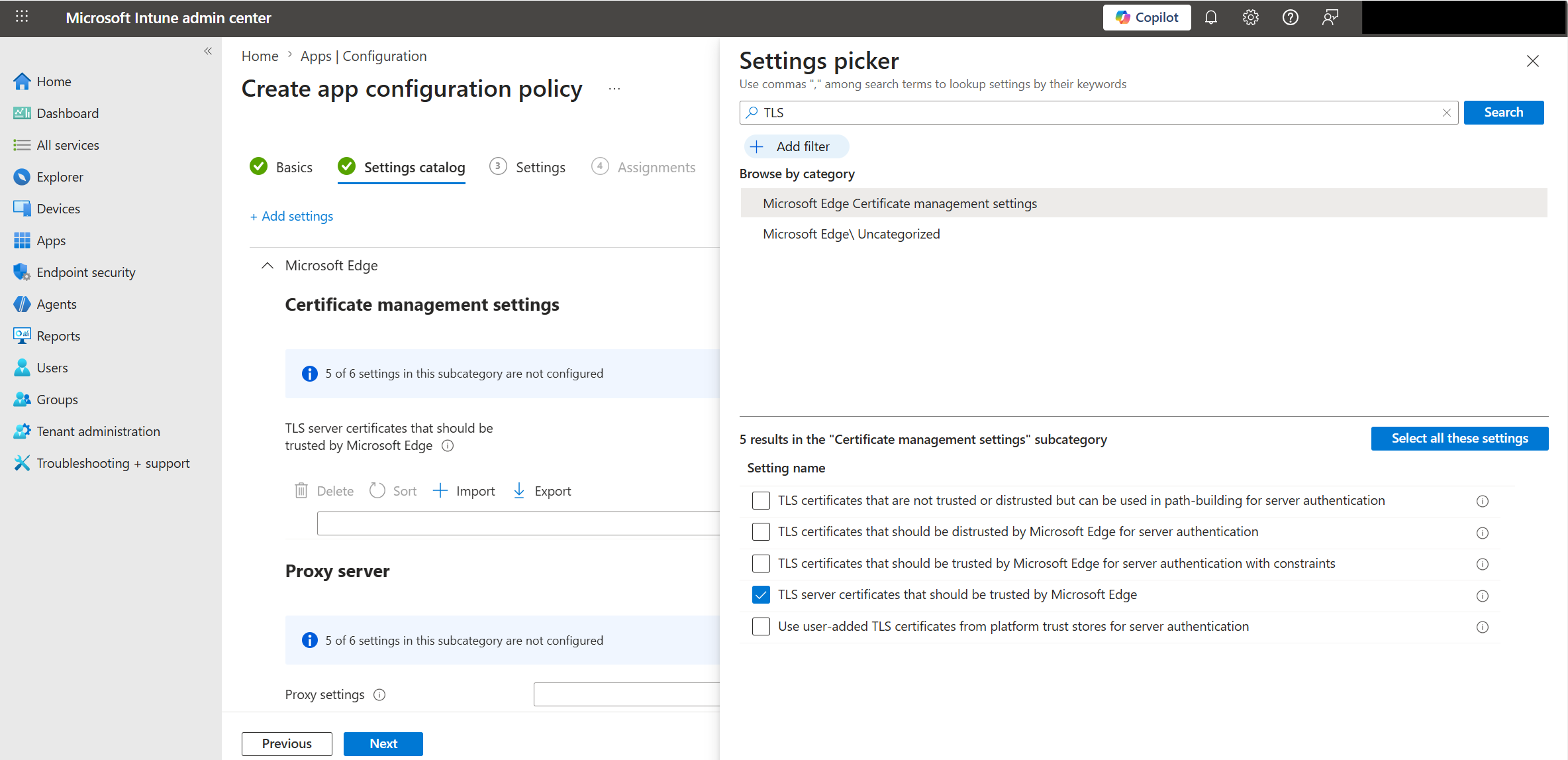This screenshot has width=1568, height=760.
Task: Open Groups in the sidebar
Action: tap(57, 400)
